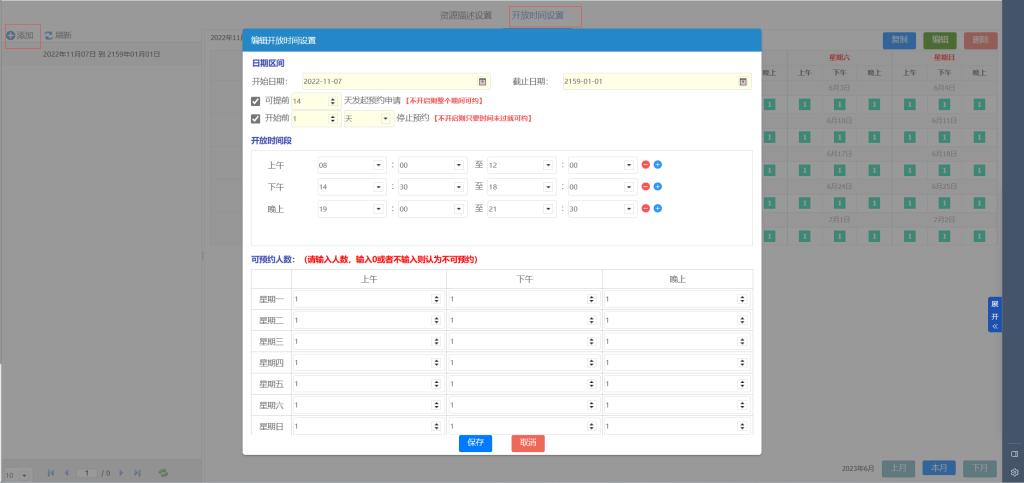Screen dimensions: 1024x483
Task: Open the 开始日期 calendar picker icon
Action: pos(483,81)
